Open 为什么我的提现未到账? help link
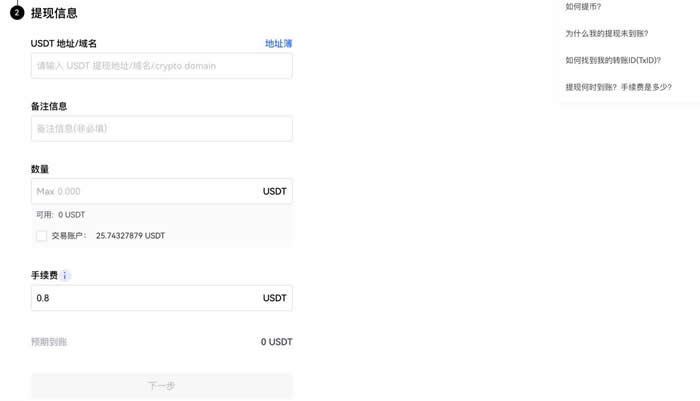The height and width of the screenshot is (401, 700). (x=607, y=33)
